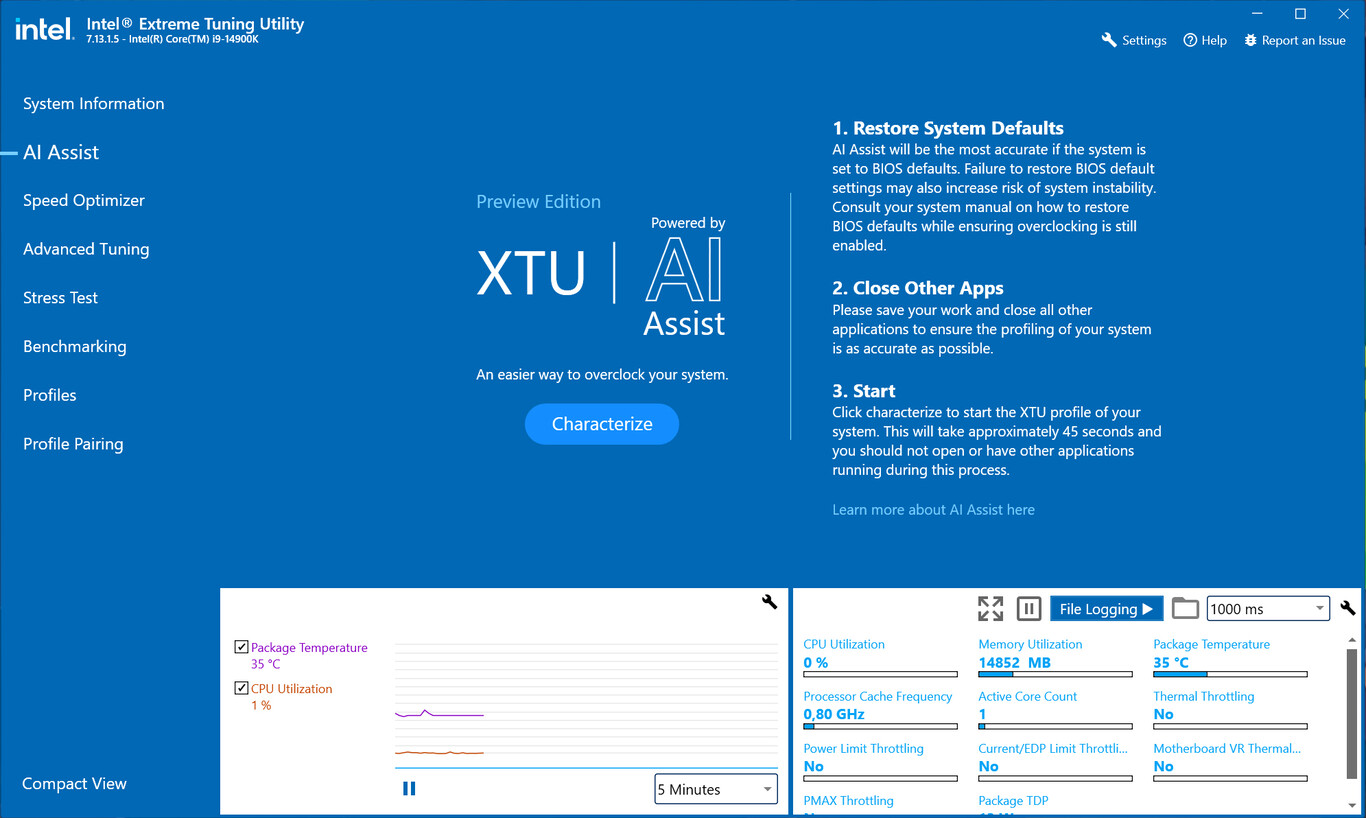Click the Current/EDP Limit Throttling label
Image resolution: width=1366 pixels, height=818 pixels.
click(1052, 748)
